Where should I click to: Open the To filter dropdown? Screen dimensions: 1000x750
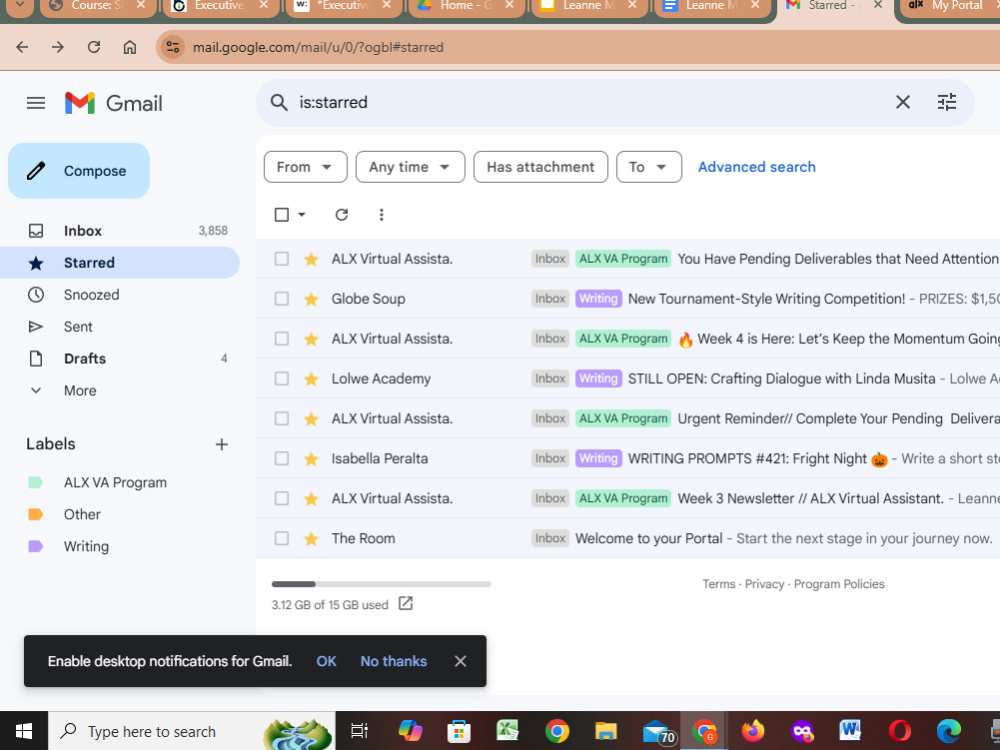coord(649,167)
